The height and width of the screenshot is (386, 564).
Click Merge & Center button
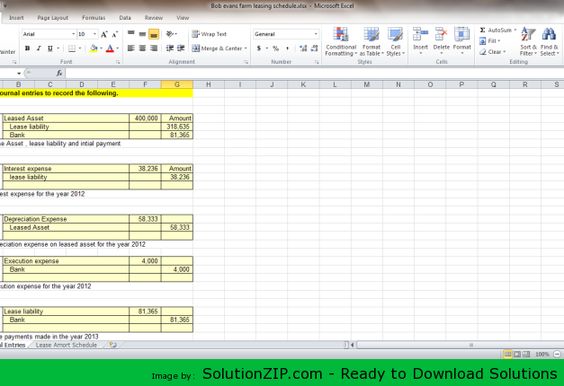click(x=217, y=48)
